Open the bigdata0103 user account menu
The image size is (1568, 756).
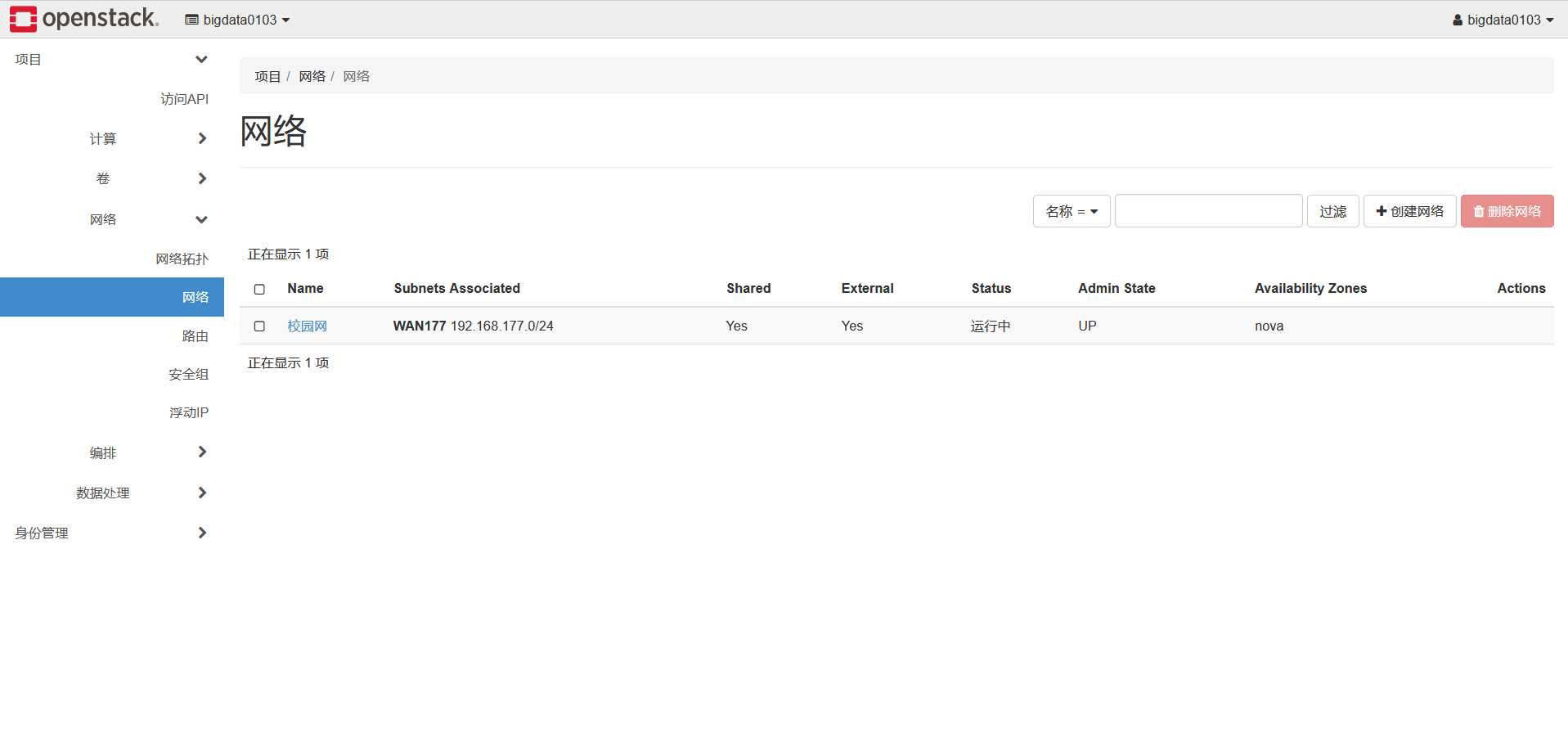[1503, 20]
